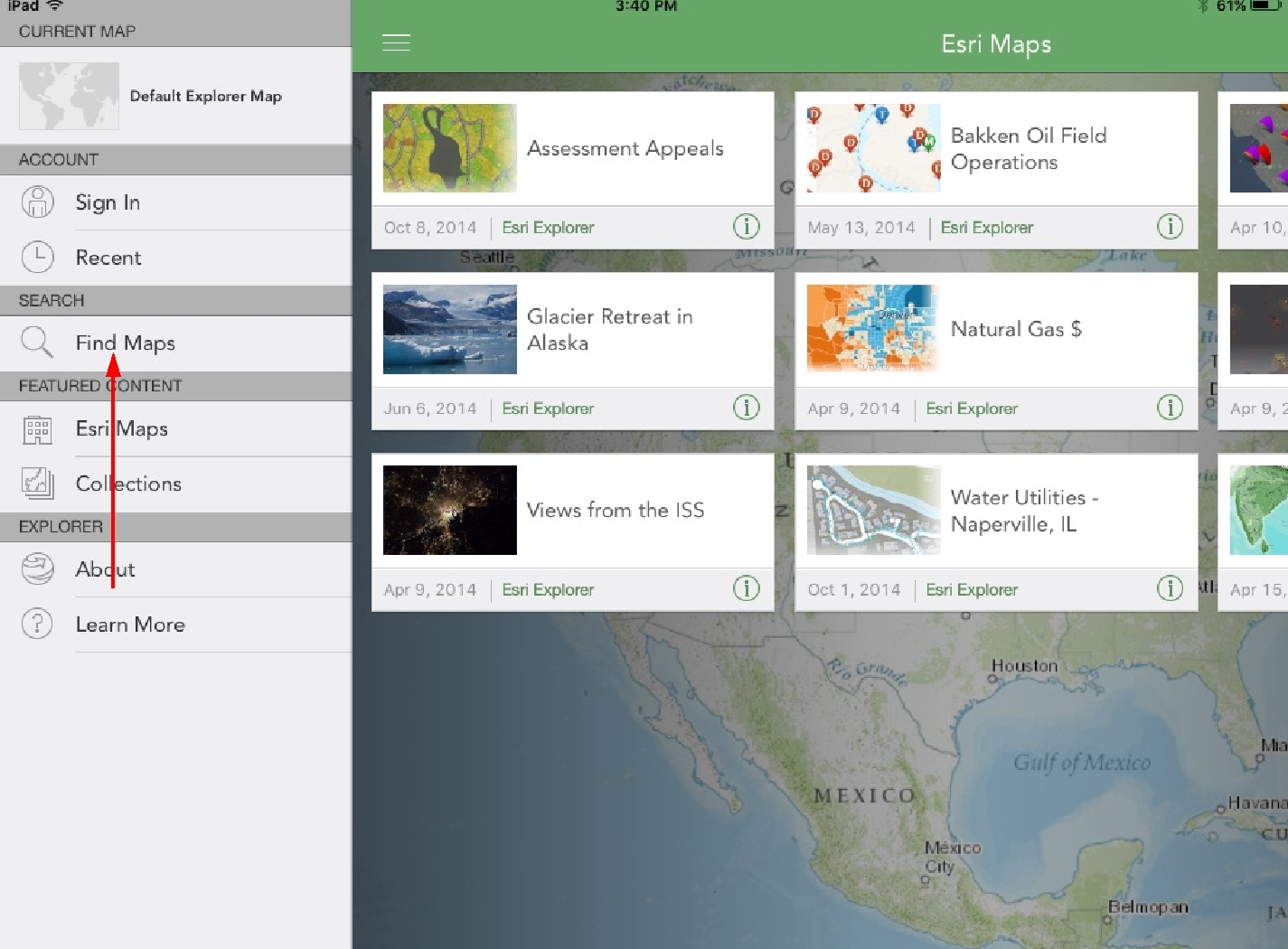
Task: Click Esri Explorer link under Natural Gas
Action: (x=972, y=409)
